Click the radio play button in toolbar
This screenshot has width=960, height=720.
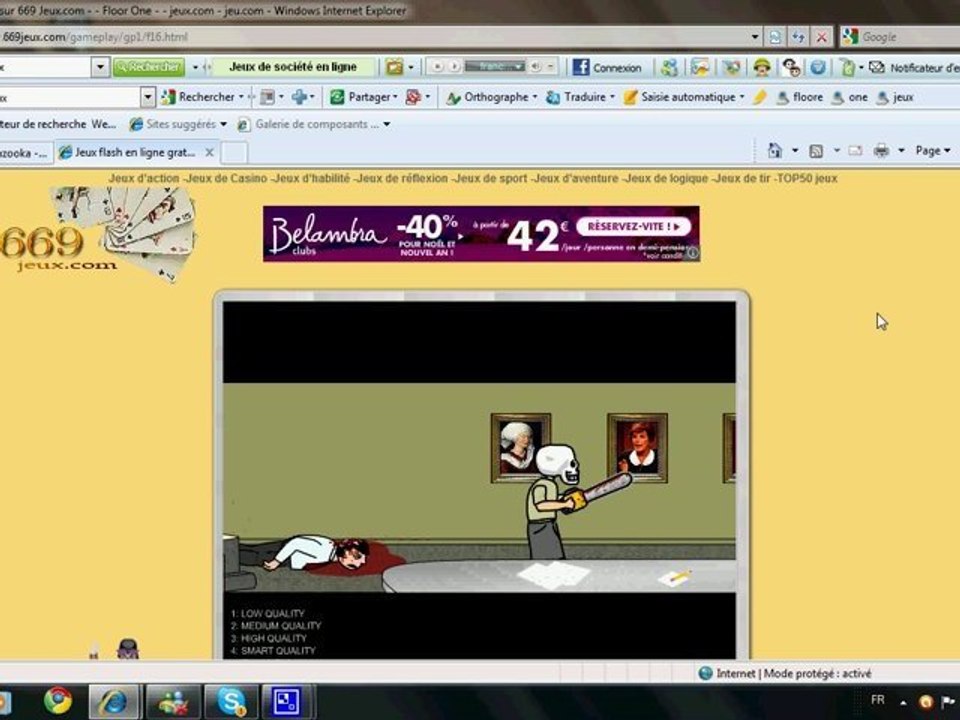click(x=454, y=66)
